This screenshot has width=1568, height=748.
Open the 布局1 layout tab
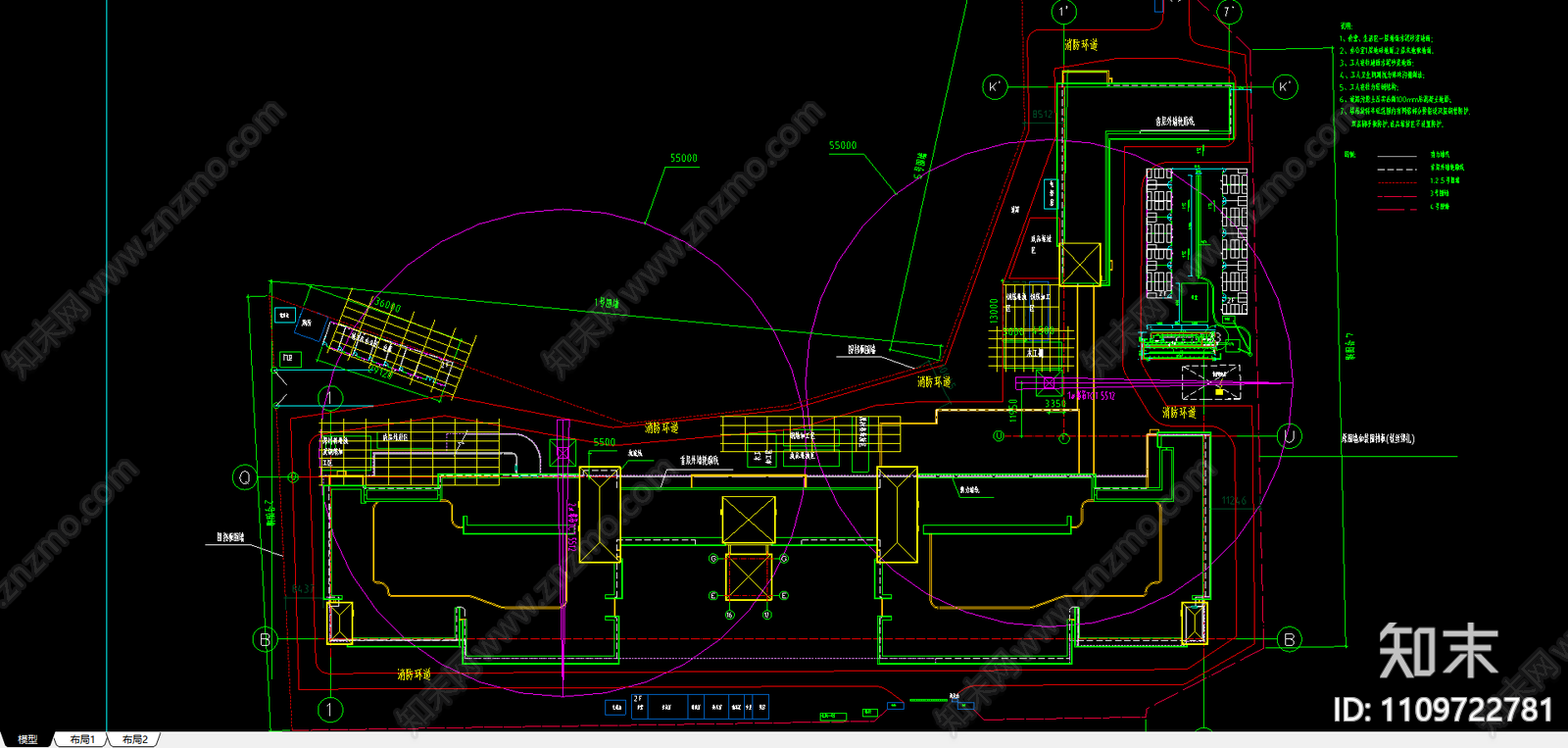(82, 739)
